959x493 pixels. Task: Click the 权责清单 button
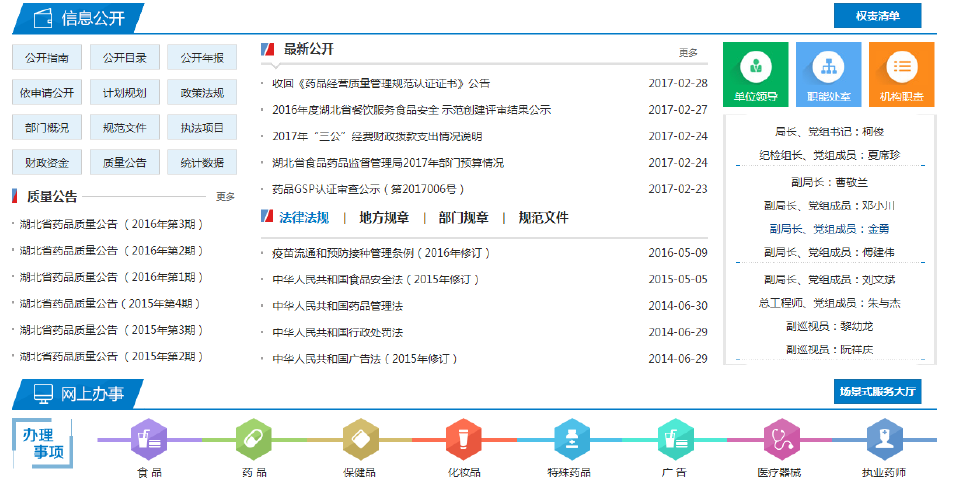pyautogui.click(x=877, y=16)
